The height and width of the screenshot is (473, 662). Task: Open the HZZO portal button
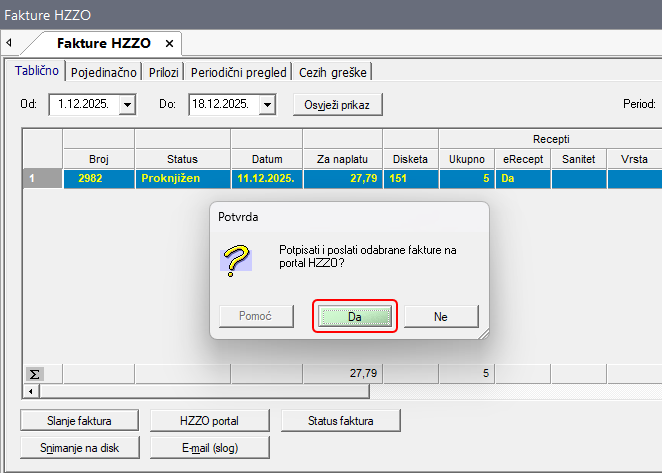pos(209,420)
